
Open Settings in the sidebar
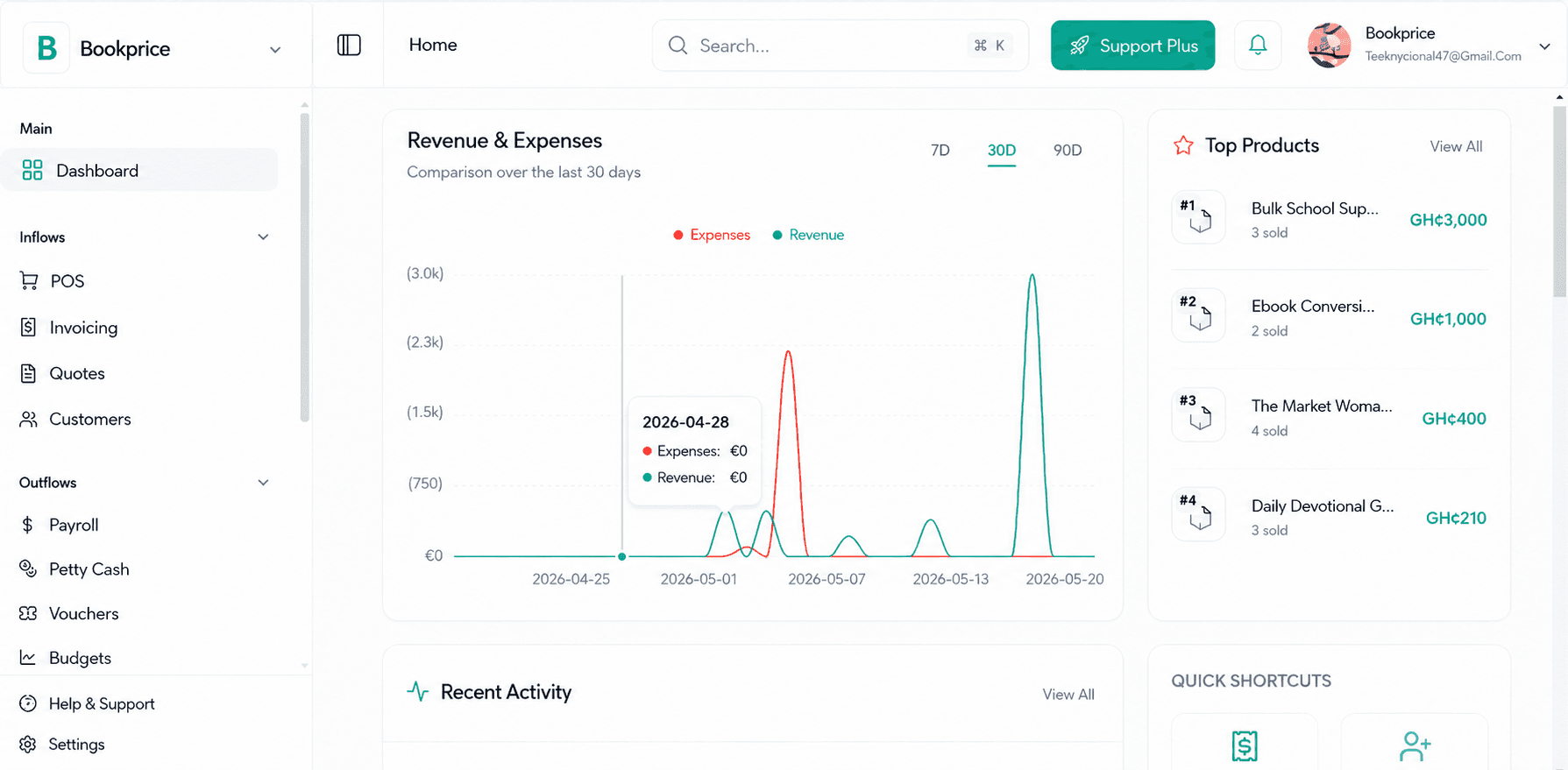(76, 744)
